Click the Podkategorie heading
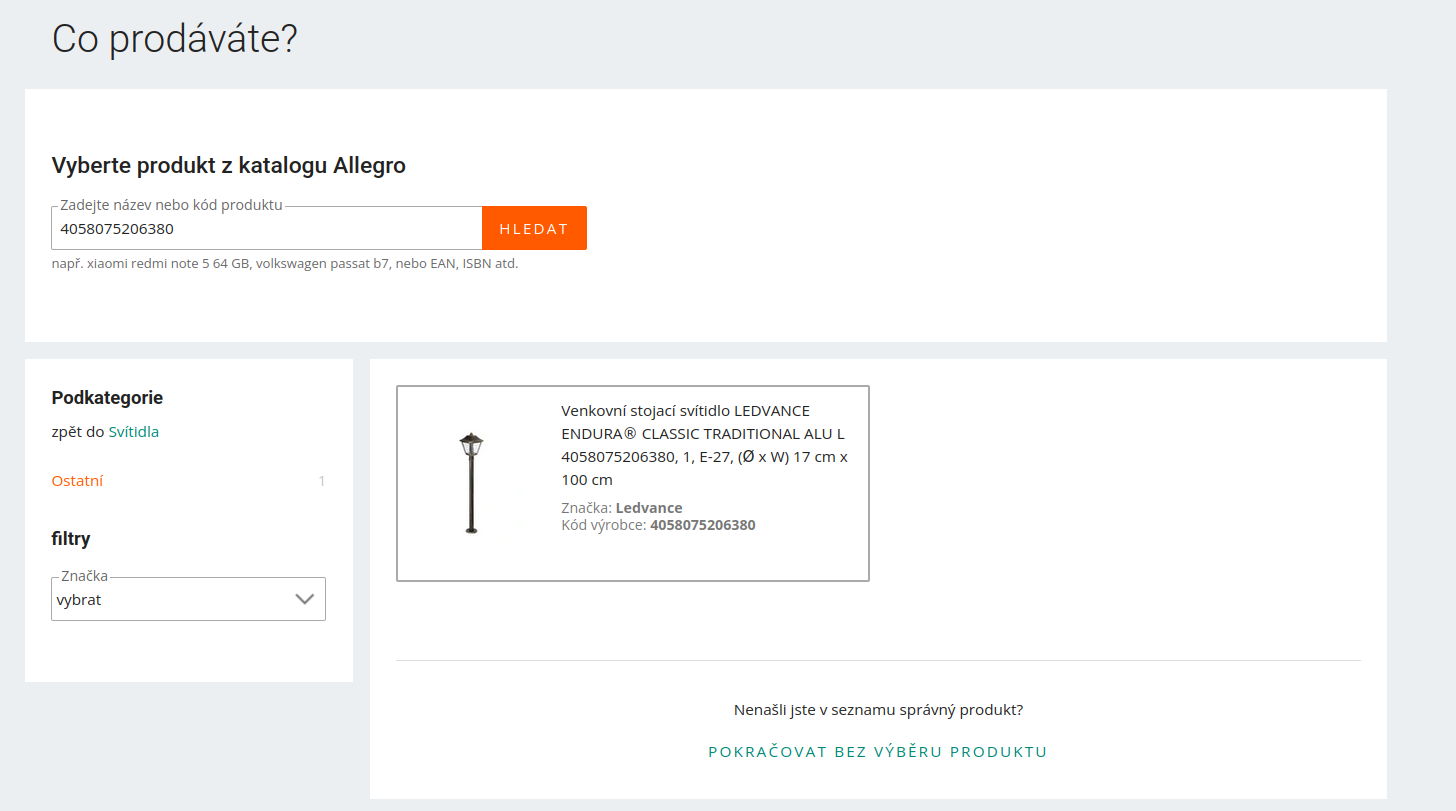 [107, 397]
